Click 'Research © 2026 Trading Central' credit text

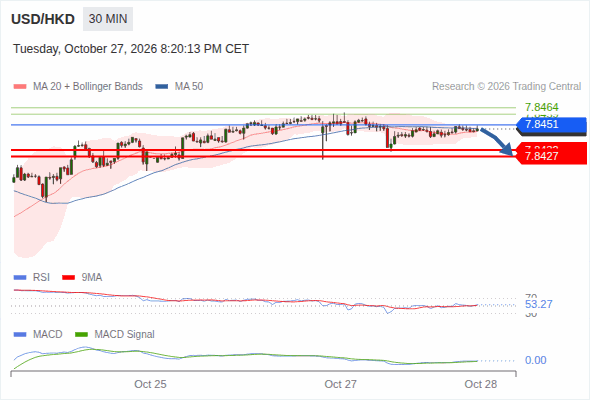506,87
